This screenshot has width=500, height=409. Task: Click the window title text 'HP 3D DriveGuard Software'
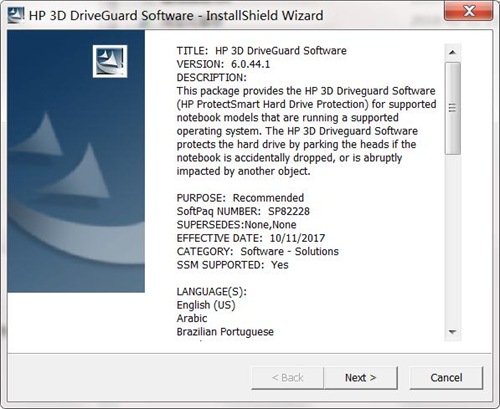[111, 16]
